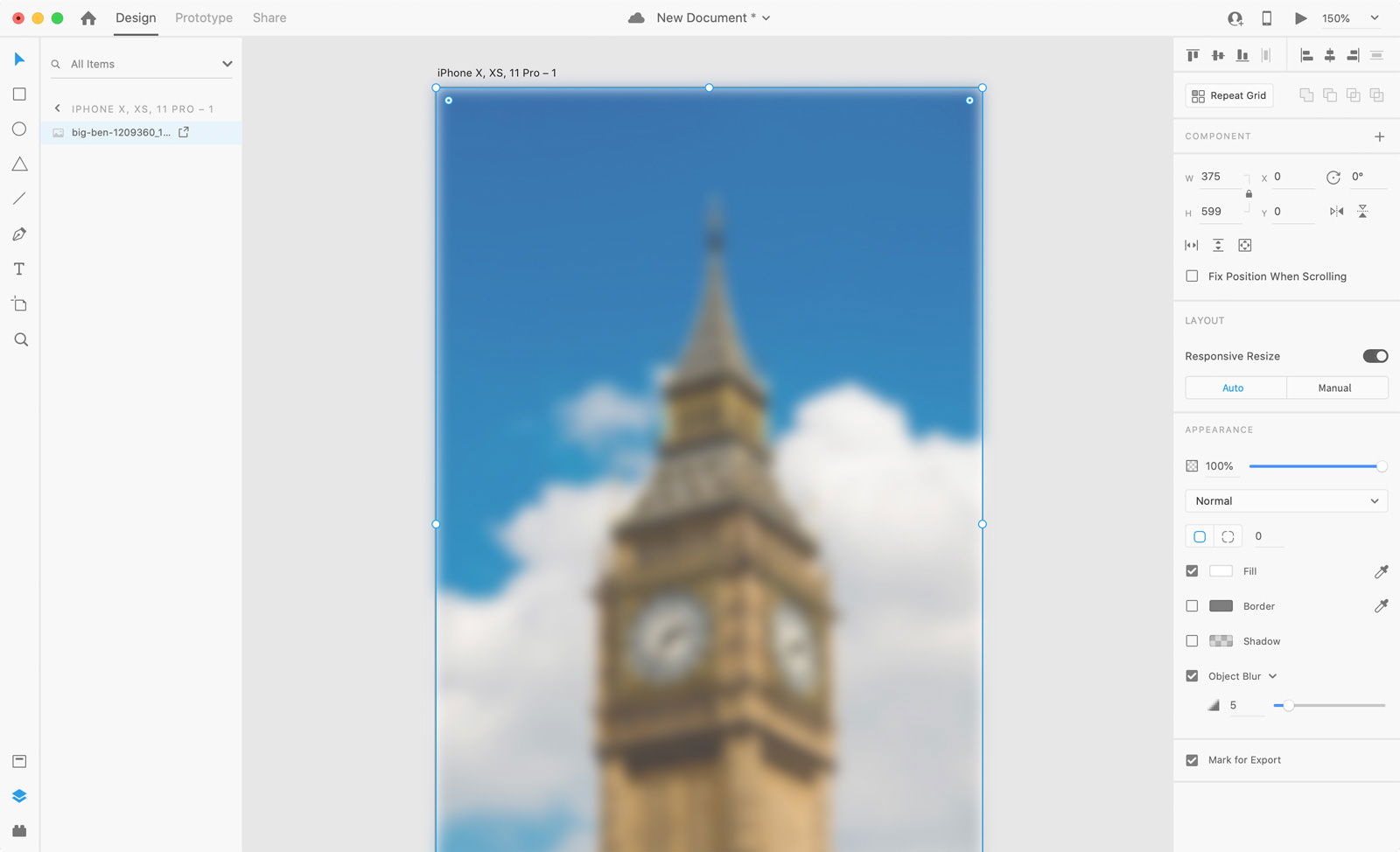This screenshot has width=1400, height=852.
Task: Click the artboard title iPhone X, XS, 11 Pro – 1
Action: (x=497, y=73)
